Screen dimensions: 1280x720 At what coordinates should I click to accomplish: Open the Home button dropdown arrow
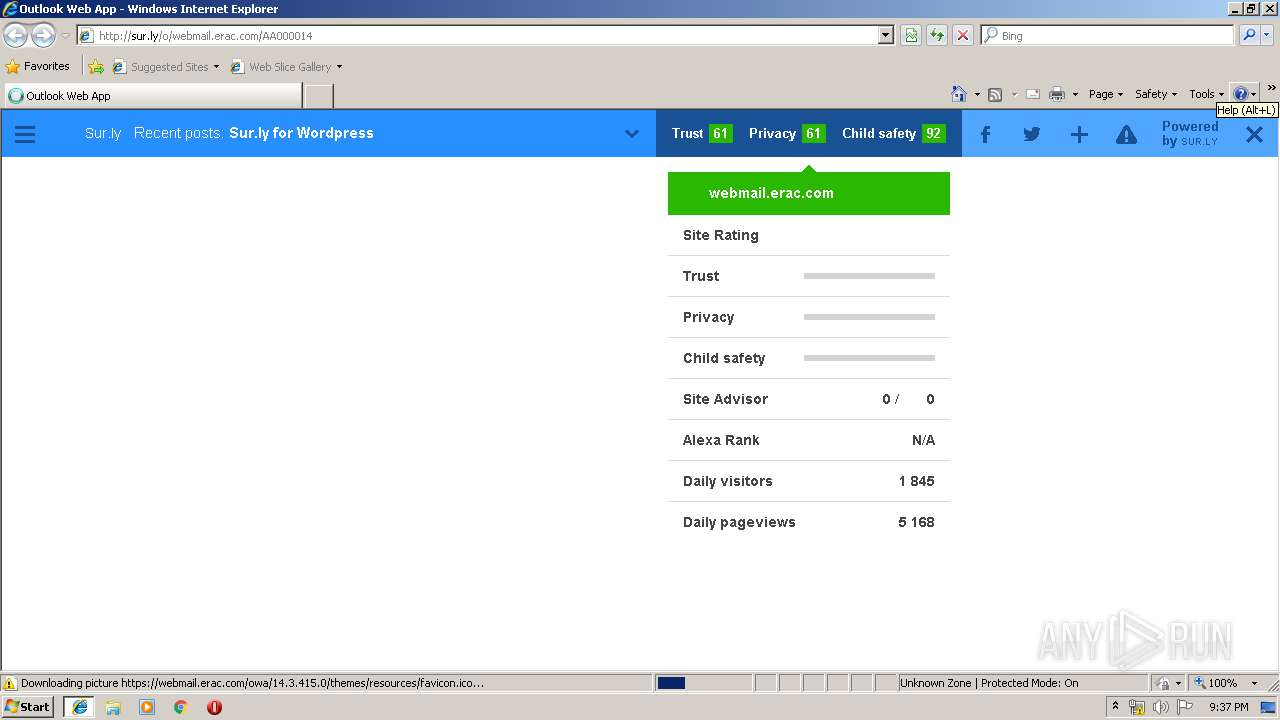pyautogui.click(x=977, y=94)
